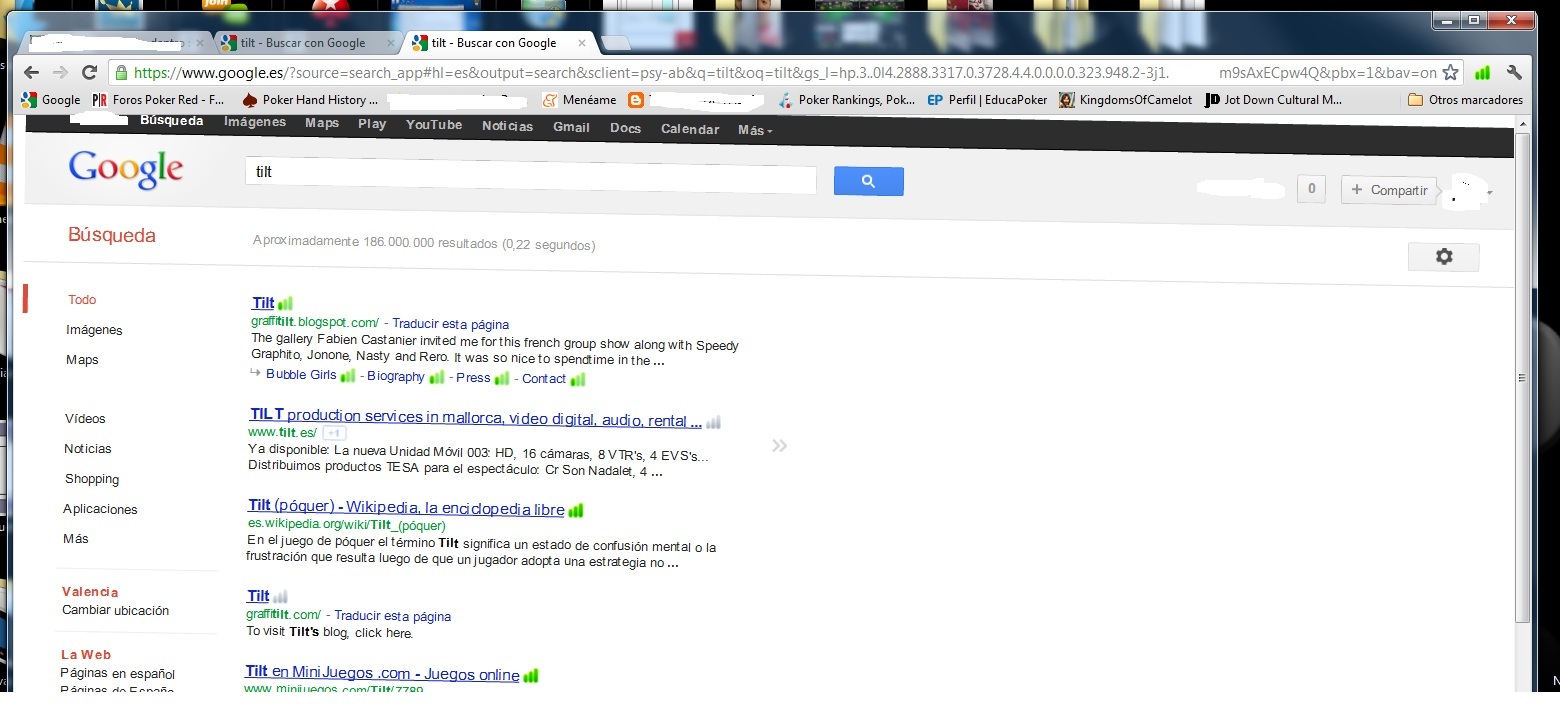
Task: Open Noticias in the top Google bar
Action: tap(508, 126)
